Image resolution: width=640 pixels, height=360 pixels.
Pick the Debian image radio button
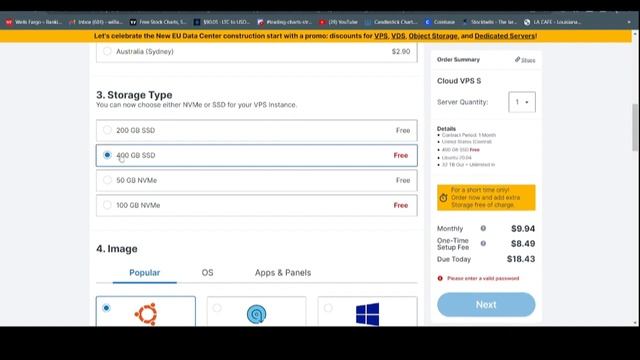(217, 308)
